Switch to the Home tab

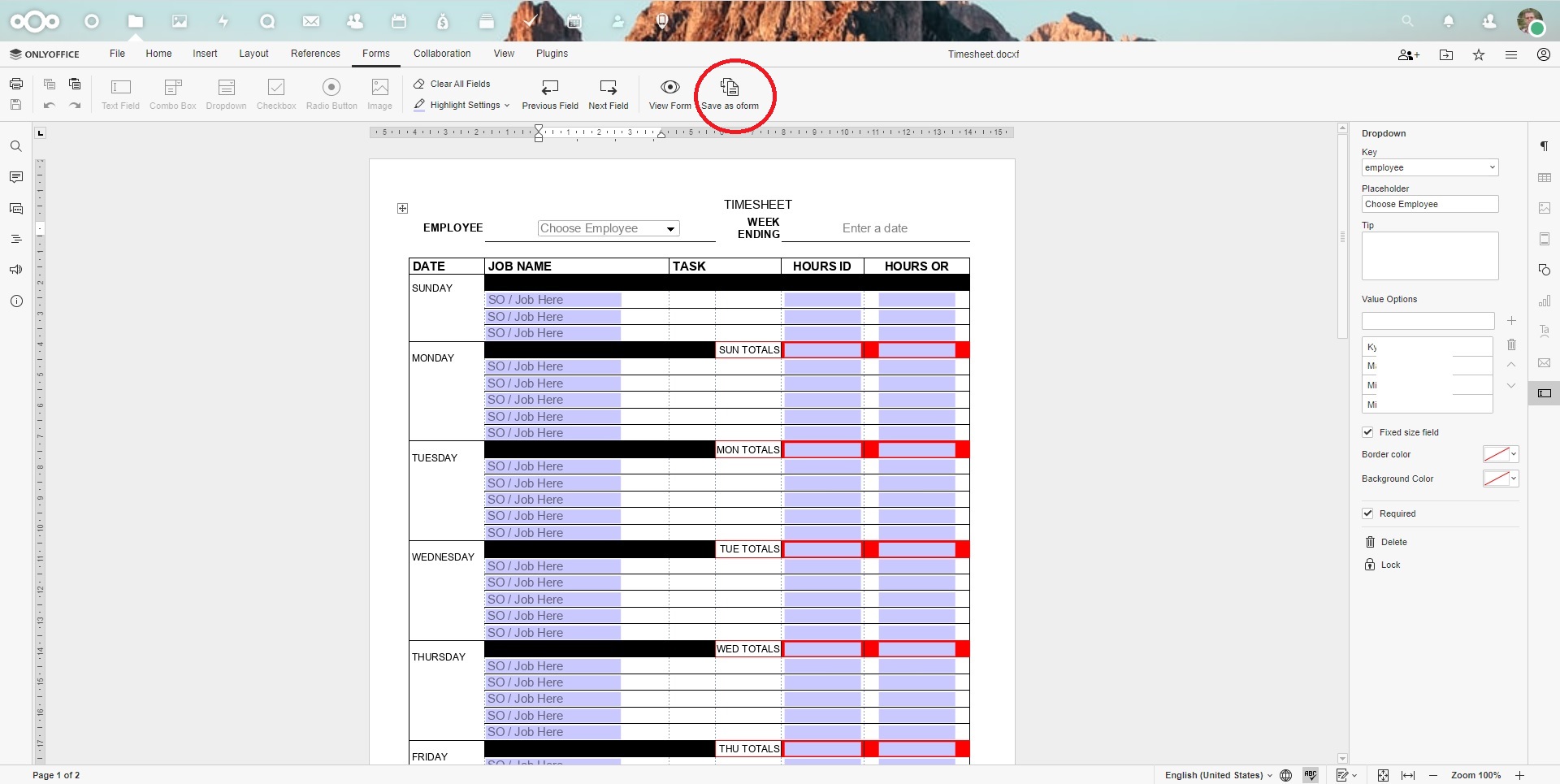tap(158, 54)
